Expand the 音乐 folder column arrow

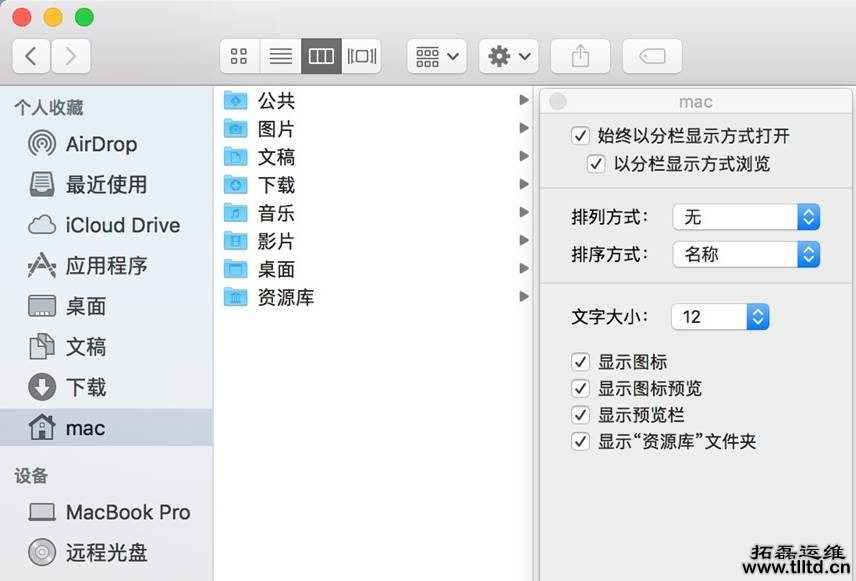click(x=524, y=212)
